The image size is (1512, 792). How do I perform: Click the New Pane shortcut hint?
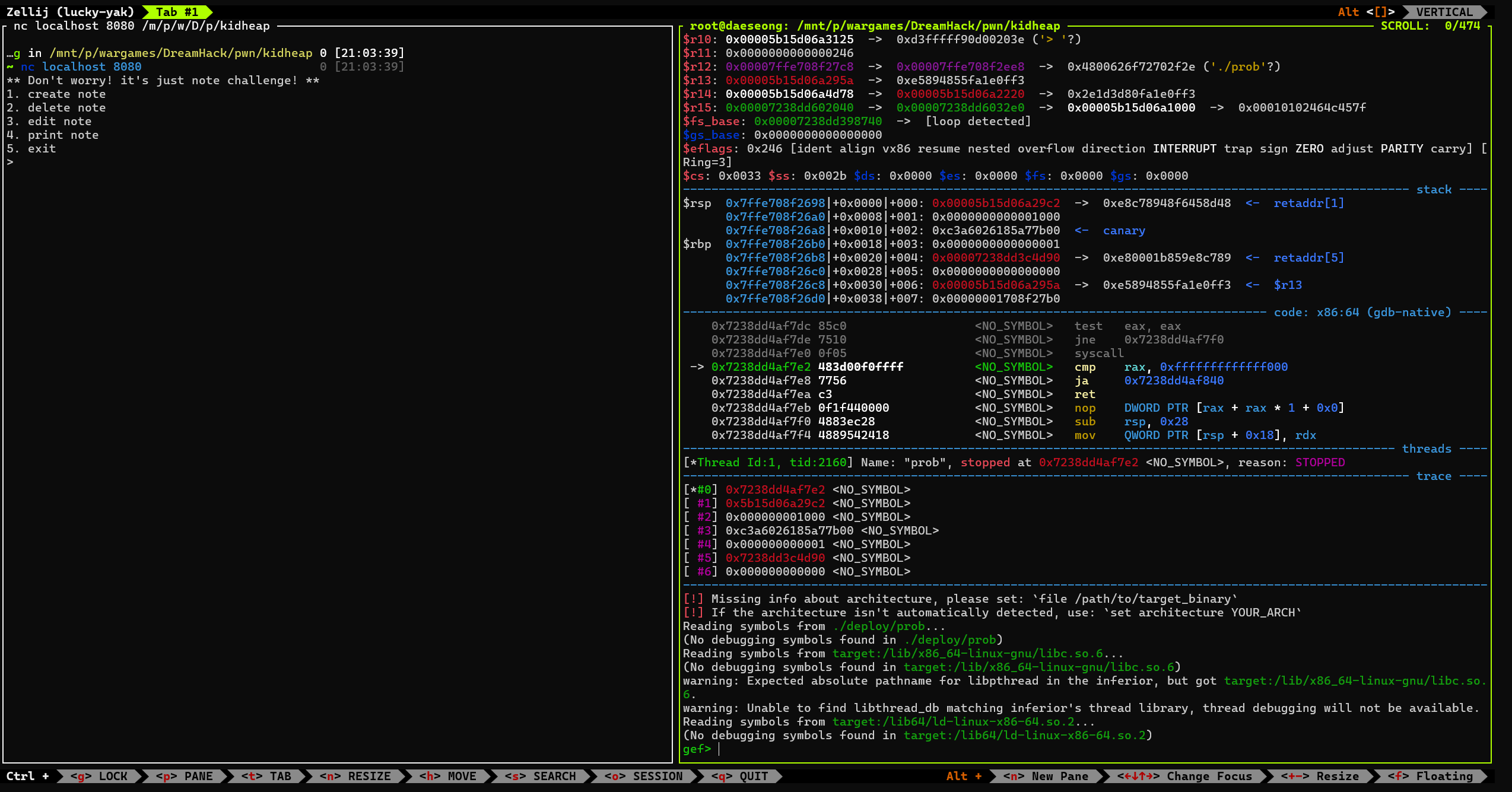click(1046, 776)
